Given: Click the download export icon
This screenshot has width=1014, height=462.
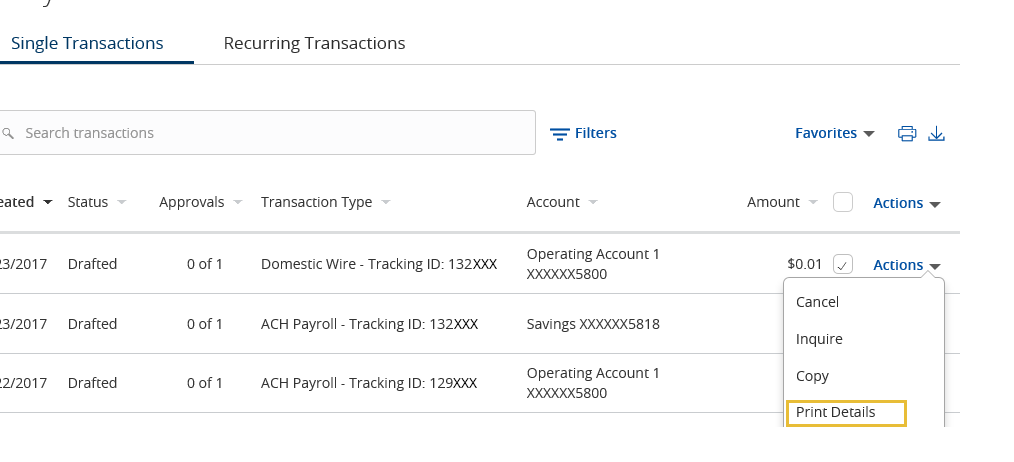Looking at the screenshot, I should click(x=936, y=133).
